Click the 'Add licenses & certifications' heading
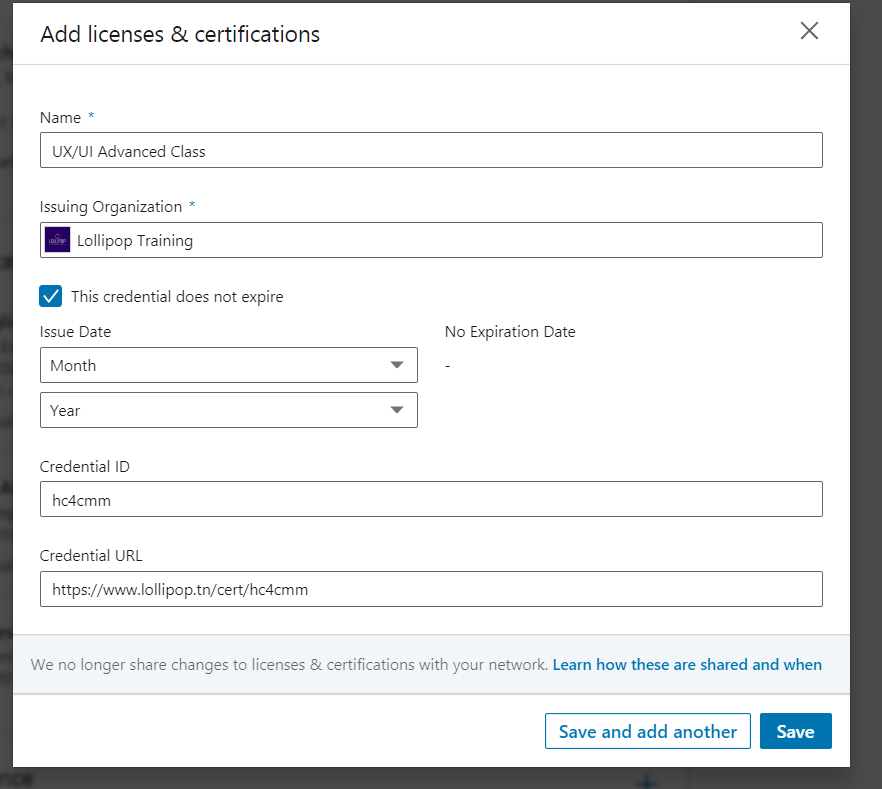 tap(180, 34)
